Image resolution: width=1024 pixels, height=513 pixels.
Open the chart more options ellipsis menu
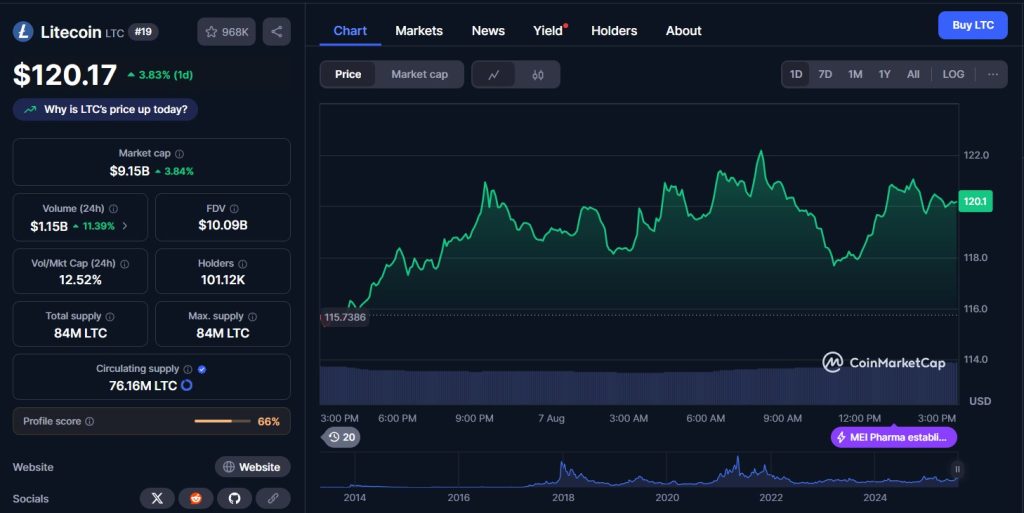point(992,74)
